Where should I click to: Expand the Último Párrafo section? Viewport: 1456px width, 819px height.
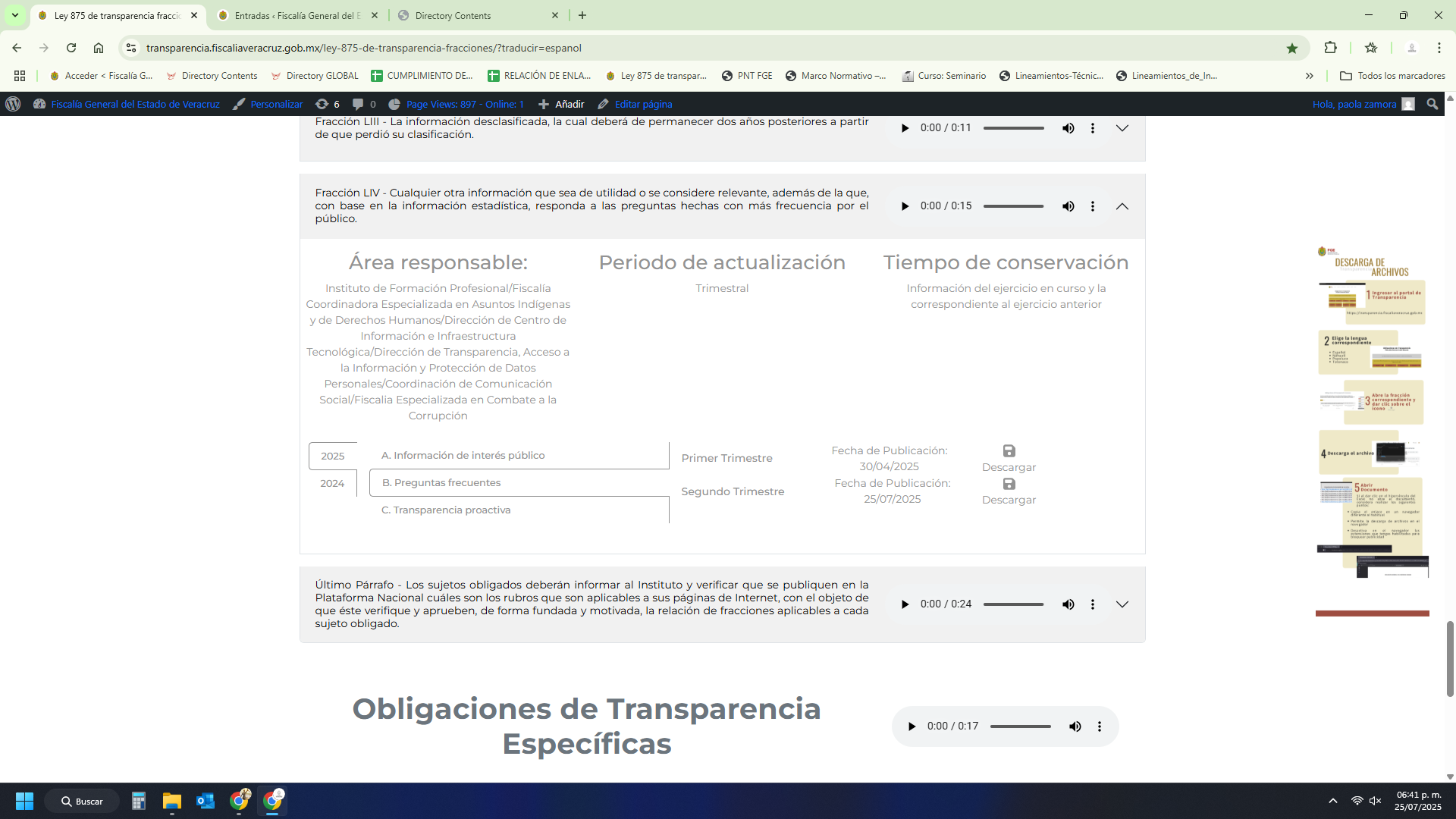(1122, 604)
